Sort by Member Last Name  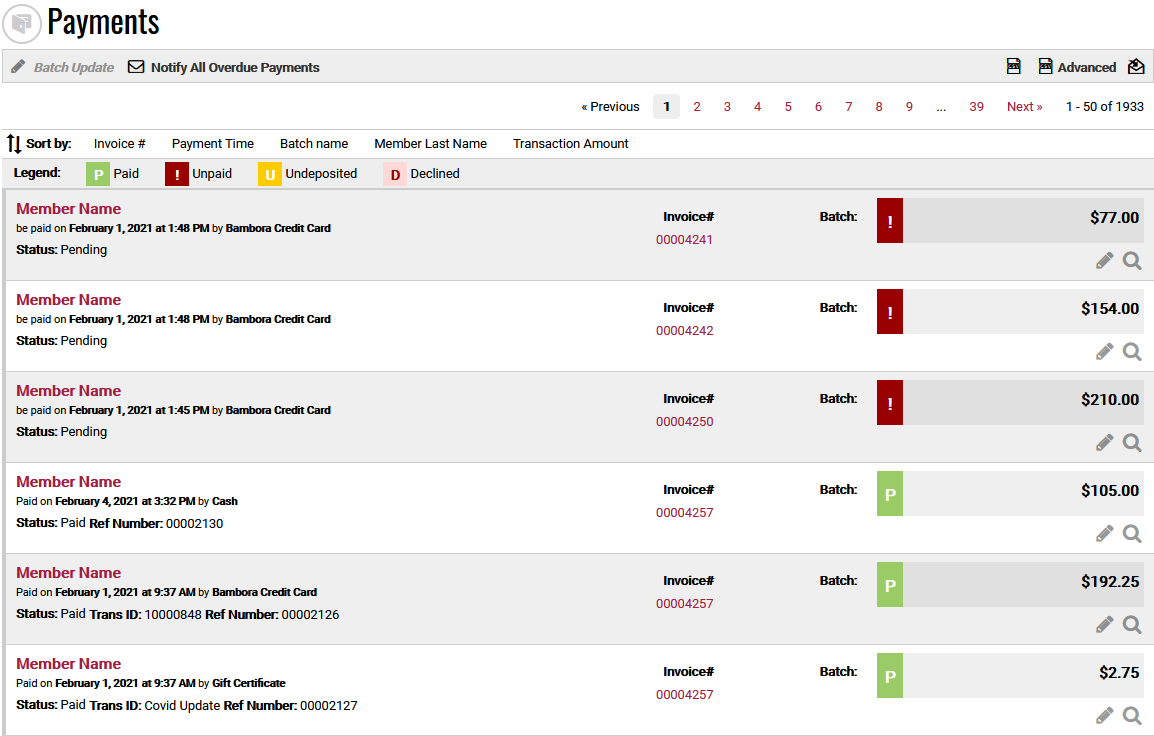pos(430,143)
